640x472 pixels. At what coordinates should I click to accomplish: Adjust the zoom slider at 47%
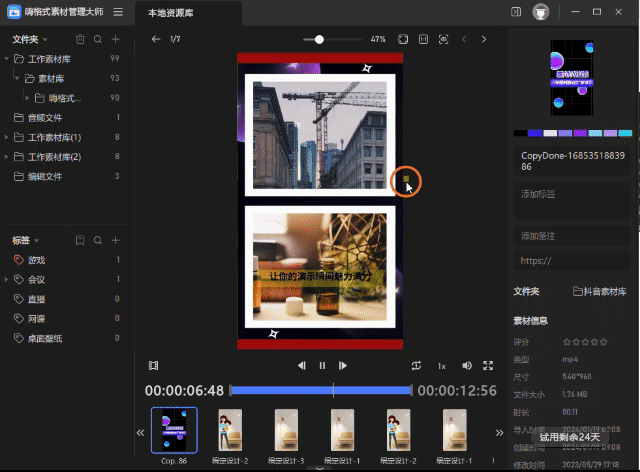point(319,39)
